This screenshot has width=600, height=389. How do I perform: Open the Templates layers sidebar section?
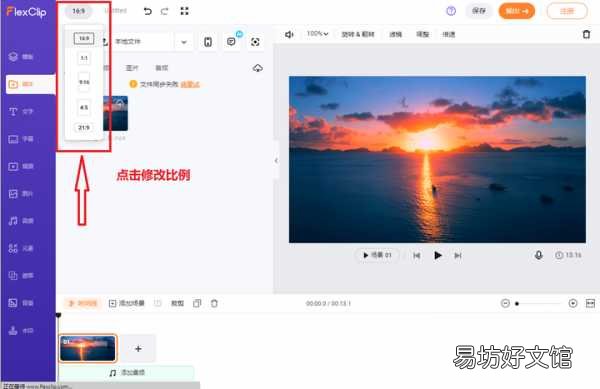pos(21,57)
